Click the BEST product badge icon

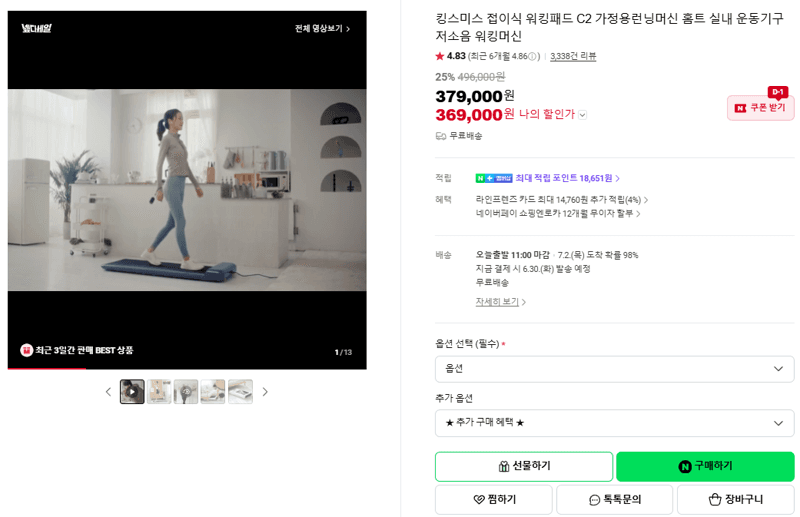26,351
